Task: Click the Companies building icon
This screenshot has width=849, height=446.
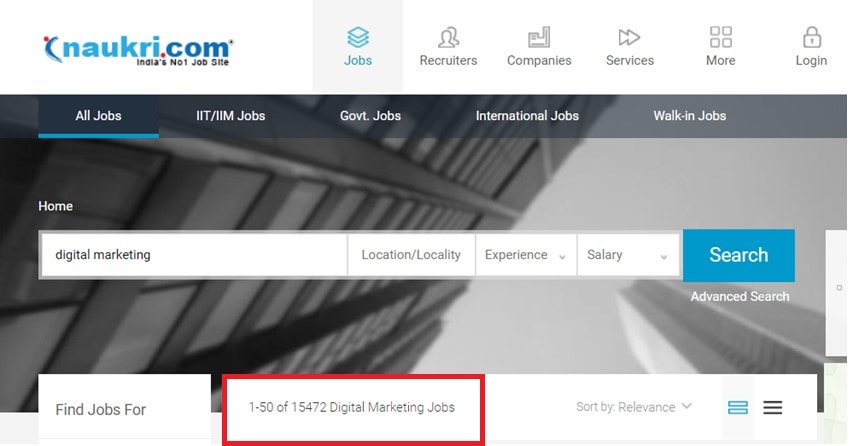Action: coord(539,38)
